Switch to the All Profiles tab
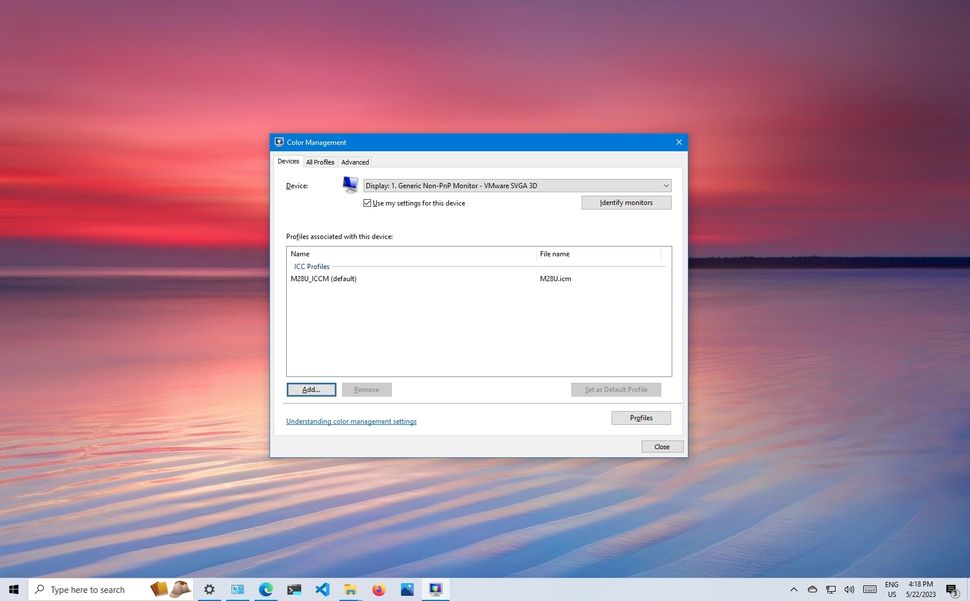This screenshot has width=970, height=601. point(319,161)
